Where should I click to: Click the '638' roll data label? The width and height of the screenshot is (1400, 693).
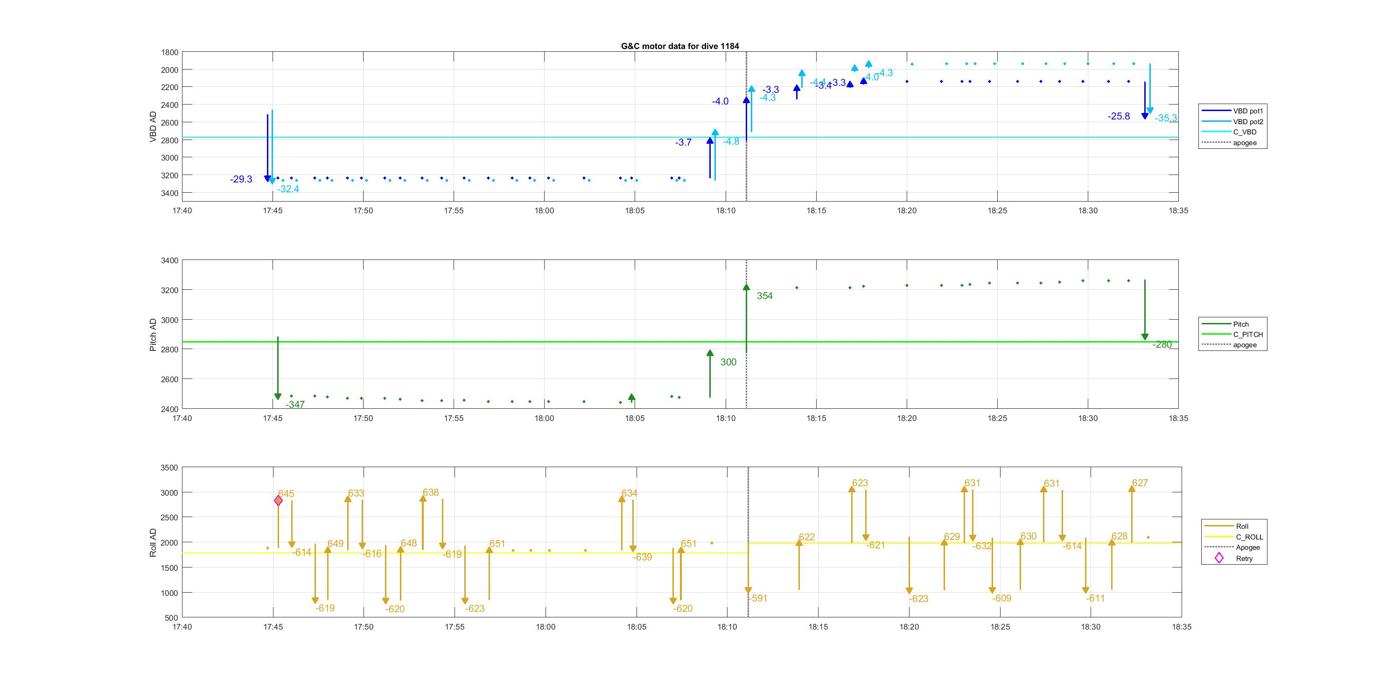431,493
